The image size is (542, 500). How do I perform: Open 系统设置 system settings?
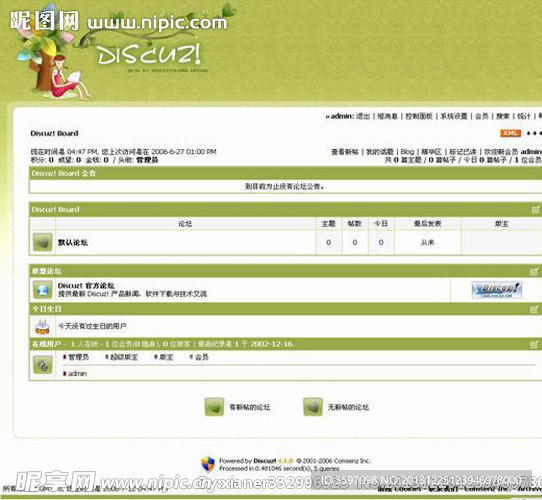coord(454,116)
